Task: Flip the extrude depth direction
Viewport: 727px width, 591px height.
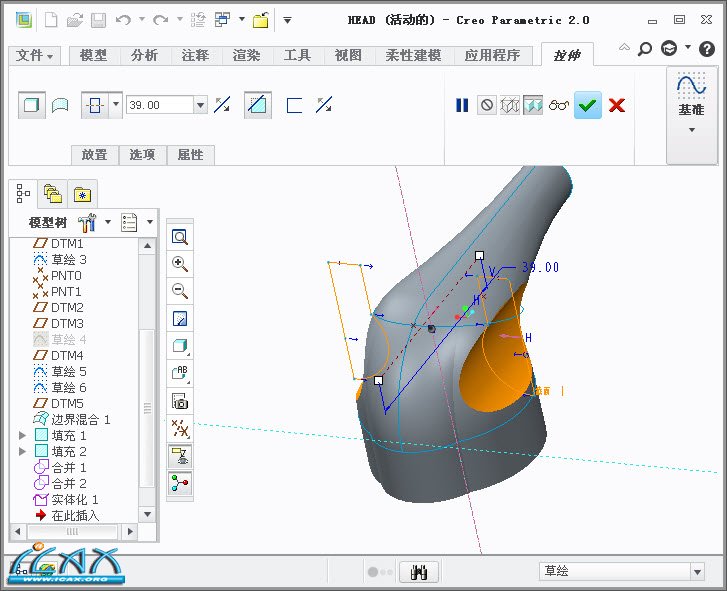Action: click(x=223, y=105)
